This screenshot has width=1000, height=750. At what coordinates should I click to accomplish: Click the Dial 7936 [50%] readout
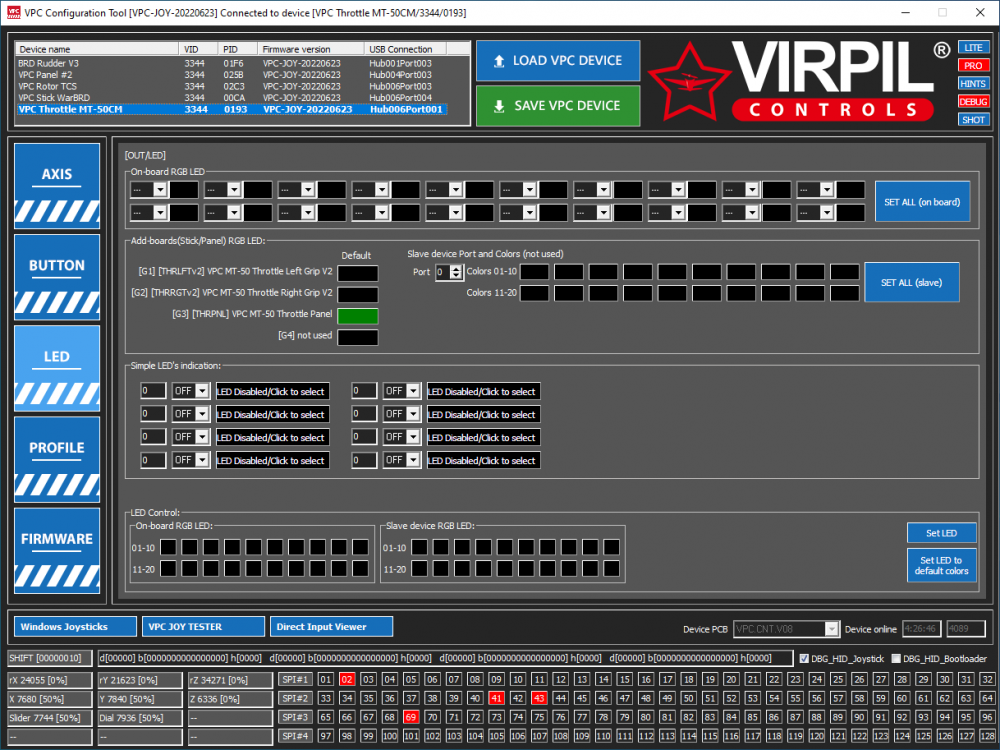click(140, 718)
